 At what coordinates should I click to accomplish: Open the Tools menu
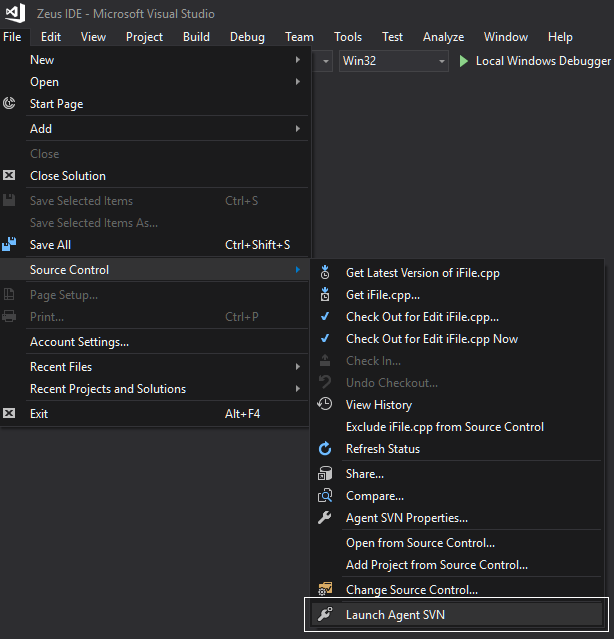click(x=348, y=37)
